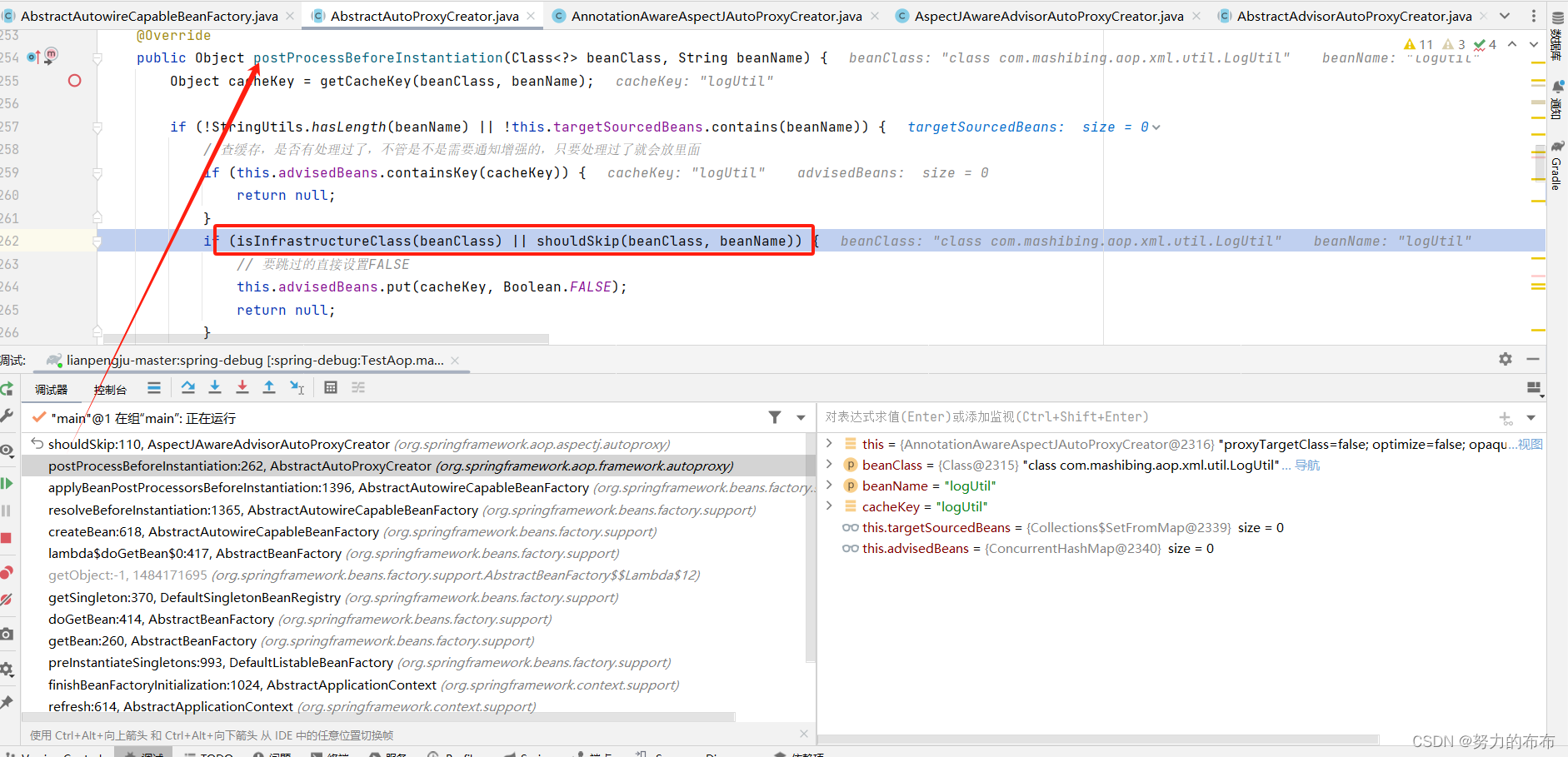Toggle Mute Breakpoints icon

[x=6, y=600]
